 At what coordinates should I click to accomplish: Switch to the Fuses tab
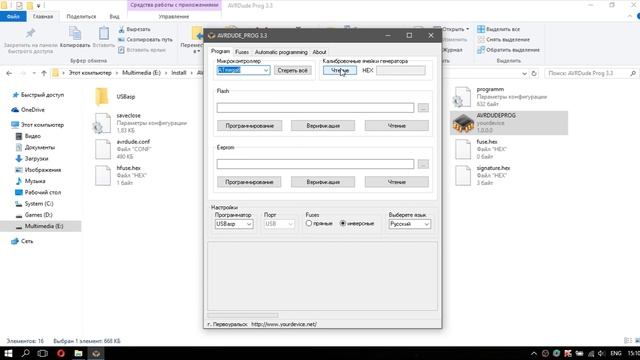tap(242, 52)
